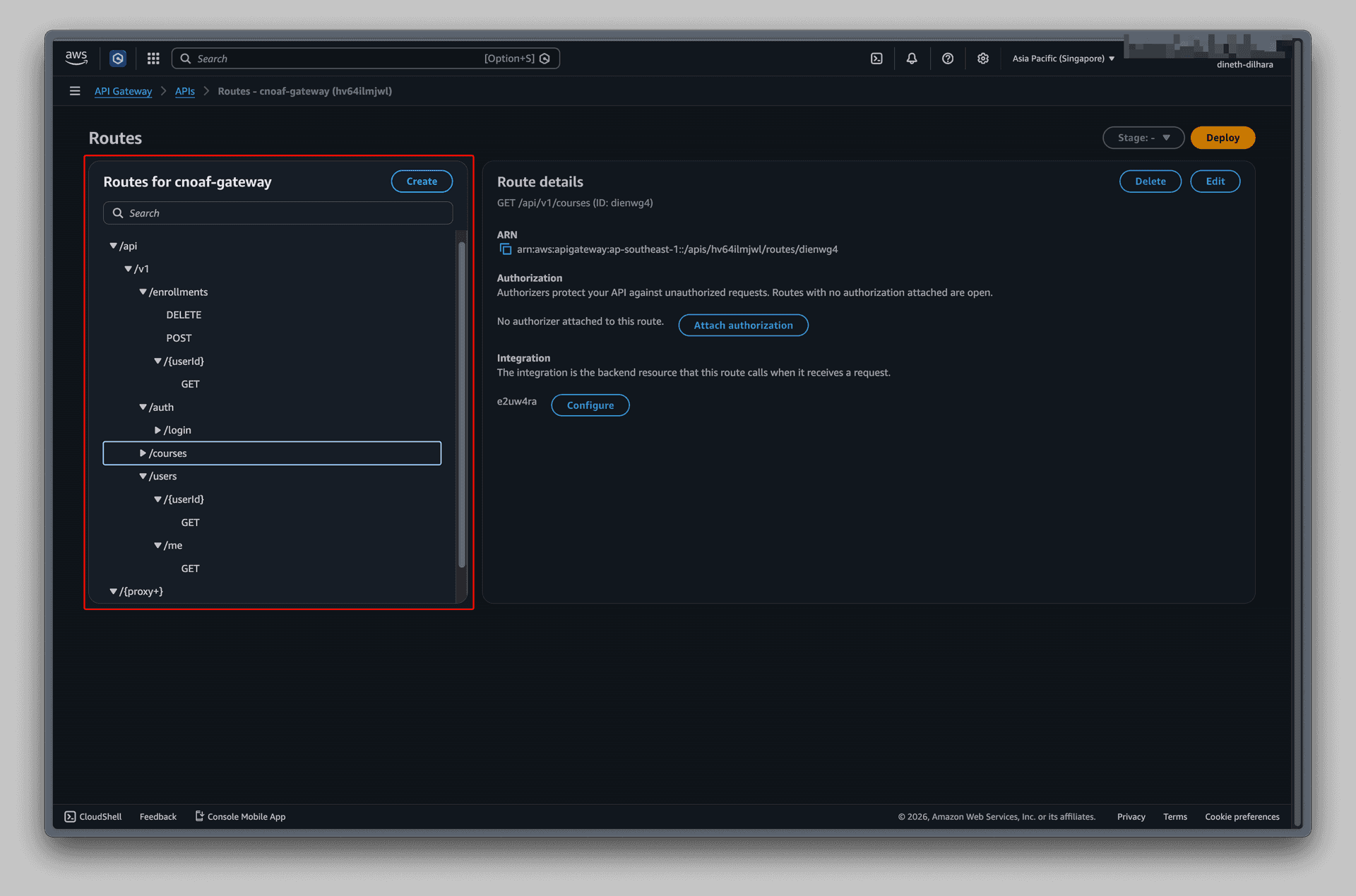Open the Asia Pacific (Singapore) region selector
This screenshot has height=896, width=1356.
tap(1063, 59)
